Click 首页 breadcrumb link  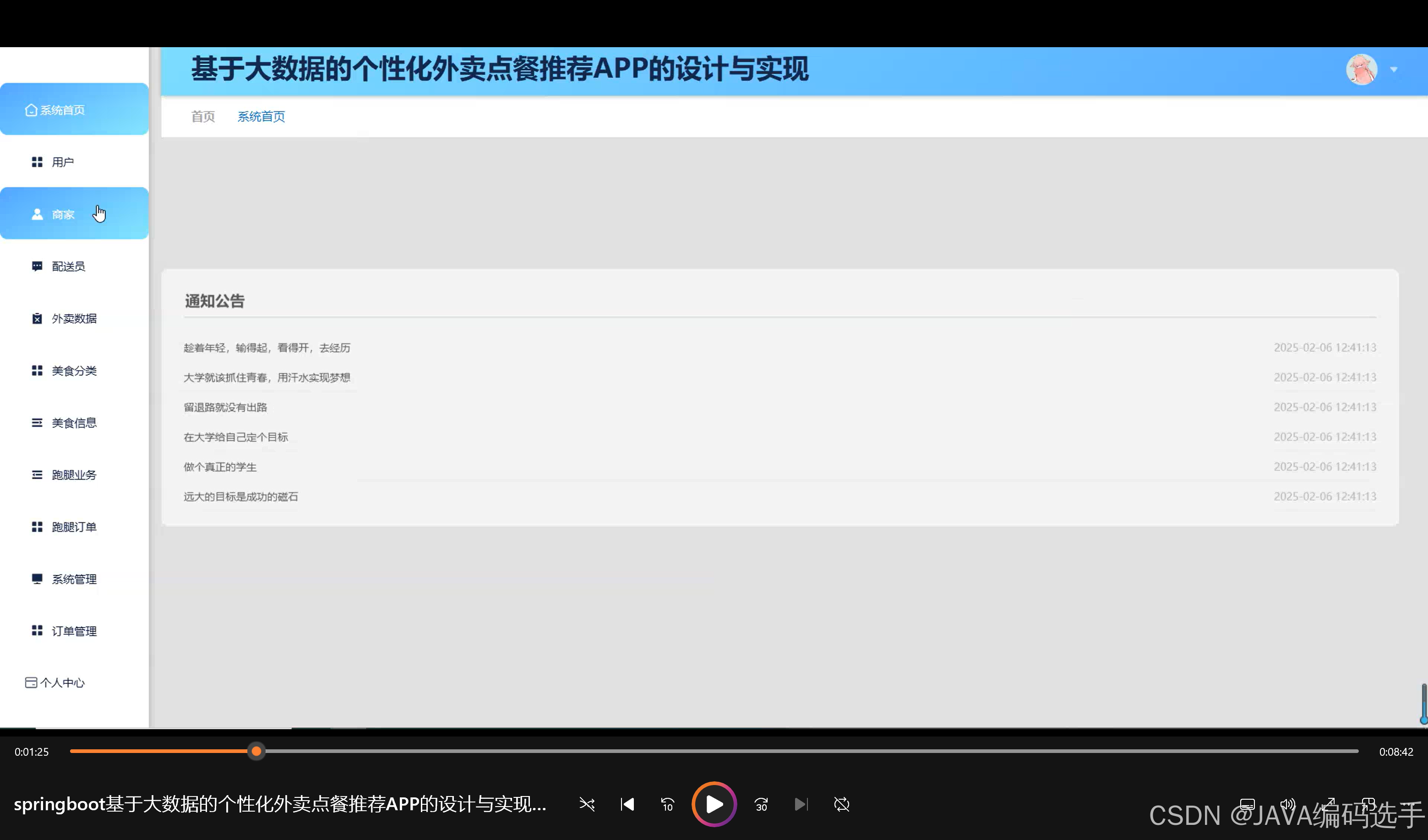(203, 117)
